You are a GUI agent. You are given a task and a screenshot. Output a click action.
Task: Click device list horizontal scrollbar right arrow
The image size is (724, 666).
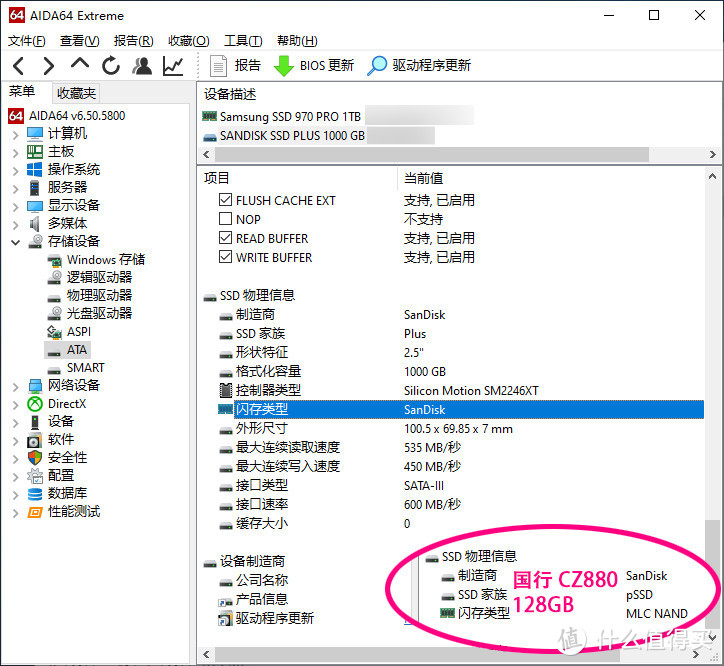click(713, 155)
